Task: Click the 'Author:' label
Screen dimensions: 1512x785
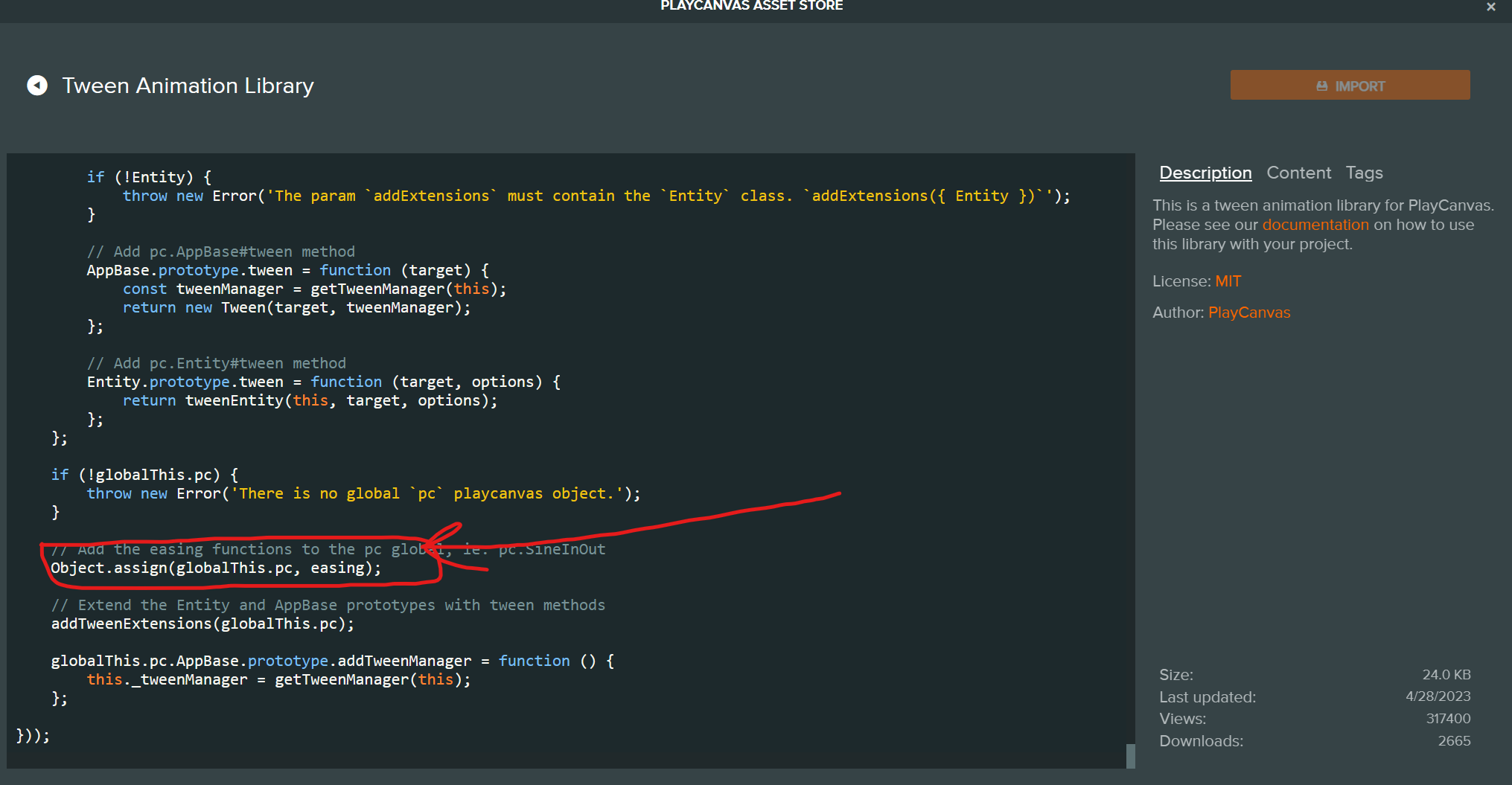Action: coord(1178,313)
